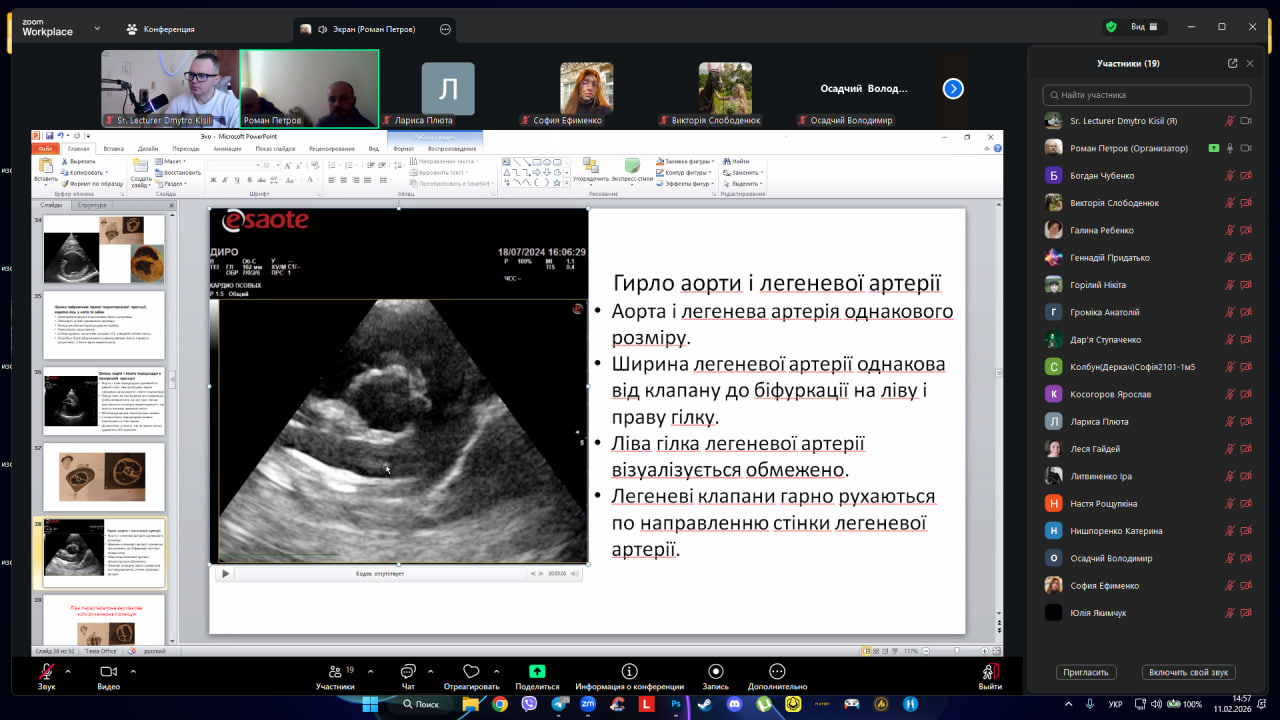The image size is (1280, 720).
Task: Open the Chat panel icon
Action: pos(408,672)
